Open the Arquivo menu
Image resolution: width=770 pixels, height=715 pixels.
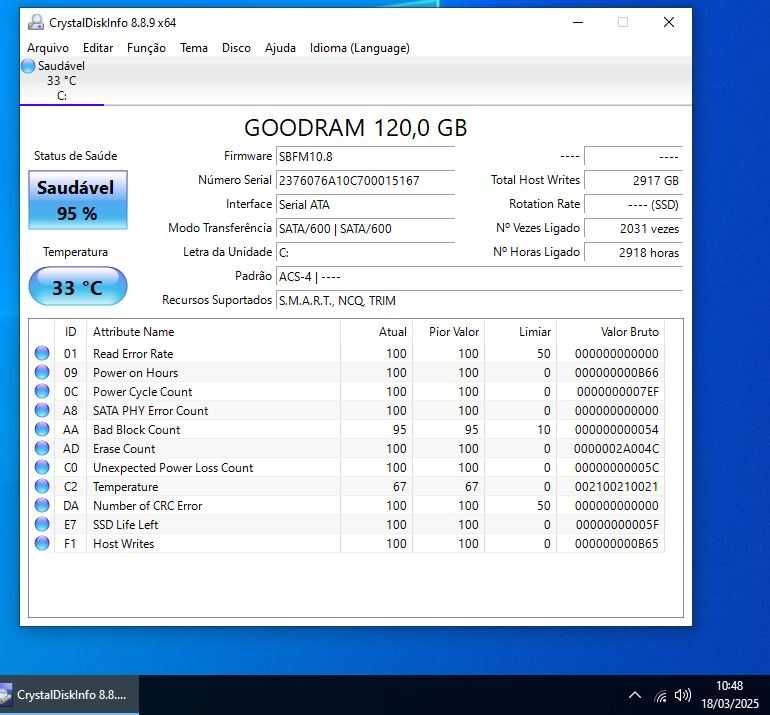tap(48, 48)
